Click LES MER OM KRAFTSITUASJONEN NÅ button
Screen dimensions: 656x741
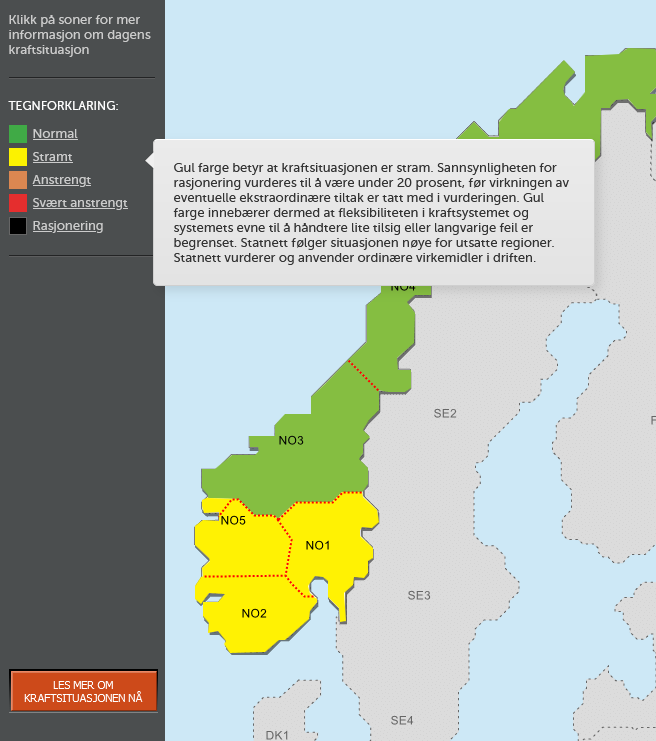coord(83,691)
